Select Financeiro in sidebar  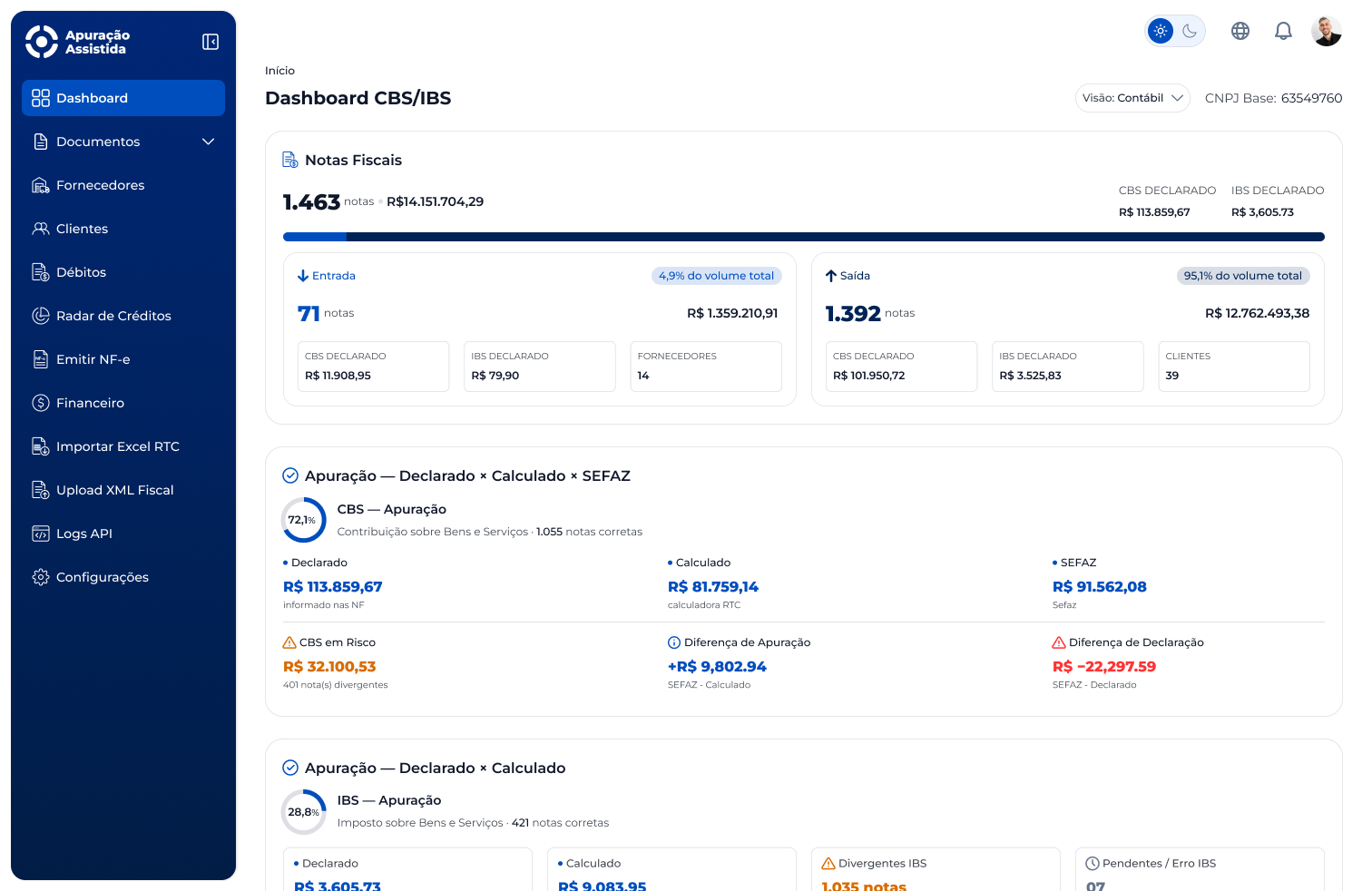click(x=123, y=403)
